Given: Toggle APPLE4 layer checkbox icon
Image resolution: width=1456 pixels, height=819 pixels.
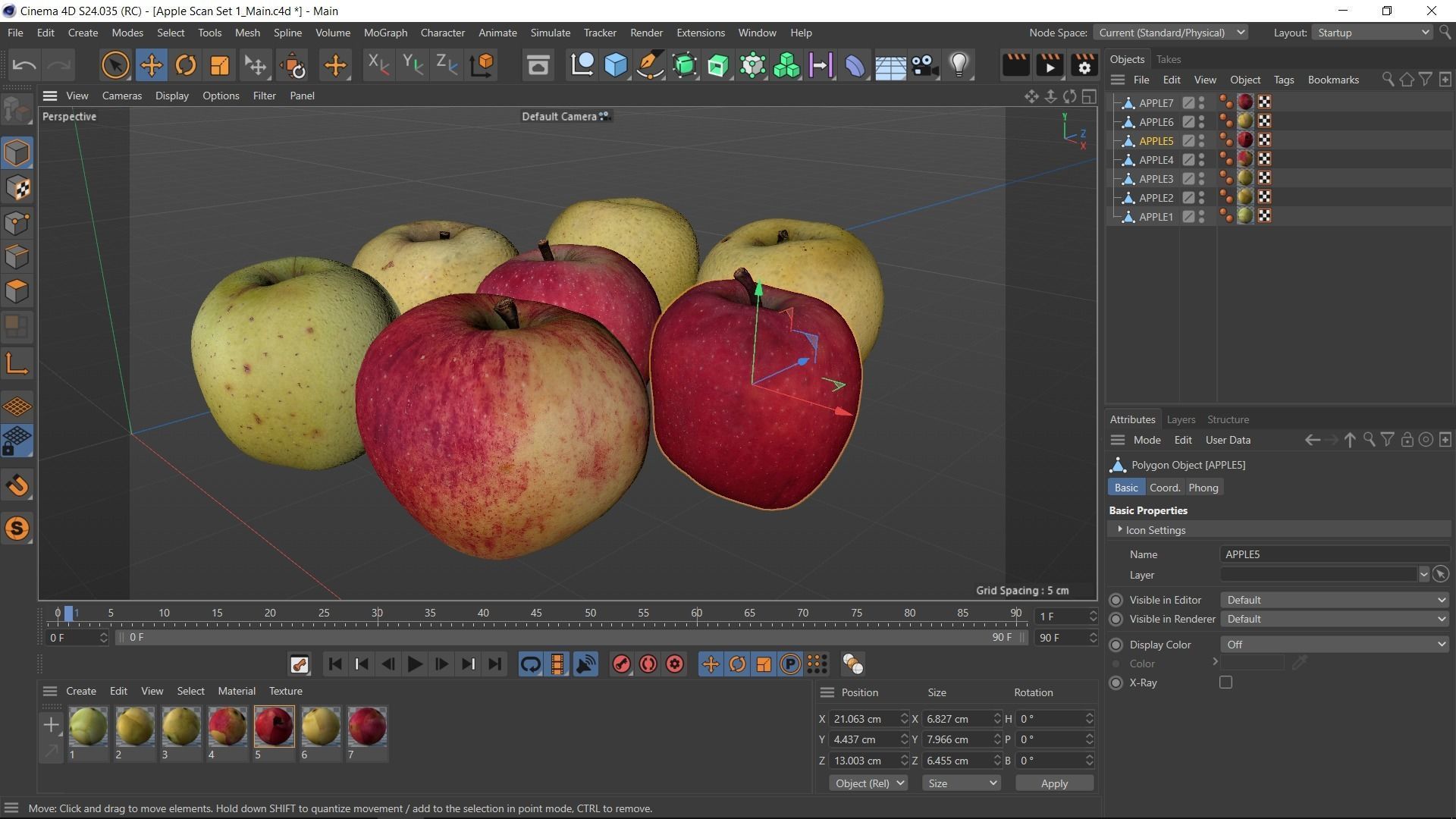Looking at the screenshot, I should point(1188,160).
